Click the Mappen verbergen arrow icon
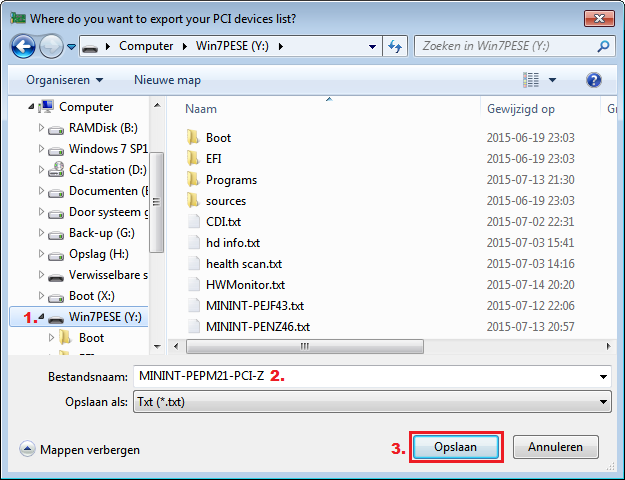 point(27,450)
